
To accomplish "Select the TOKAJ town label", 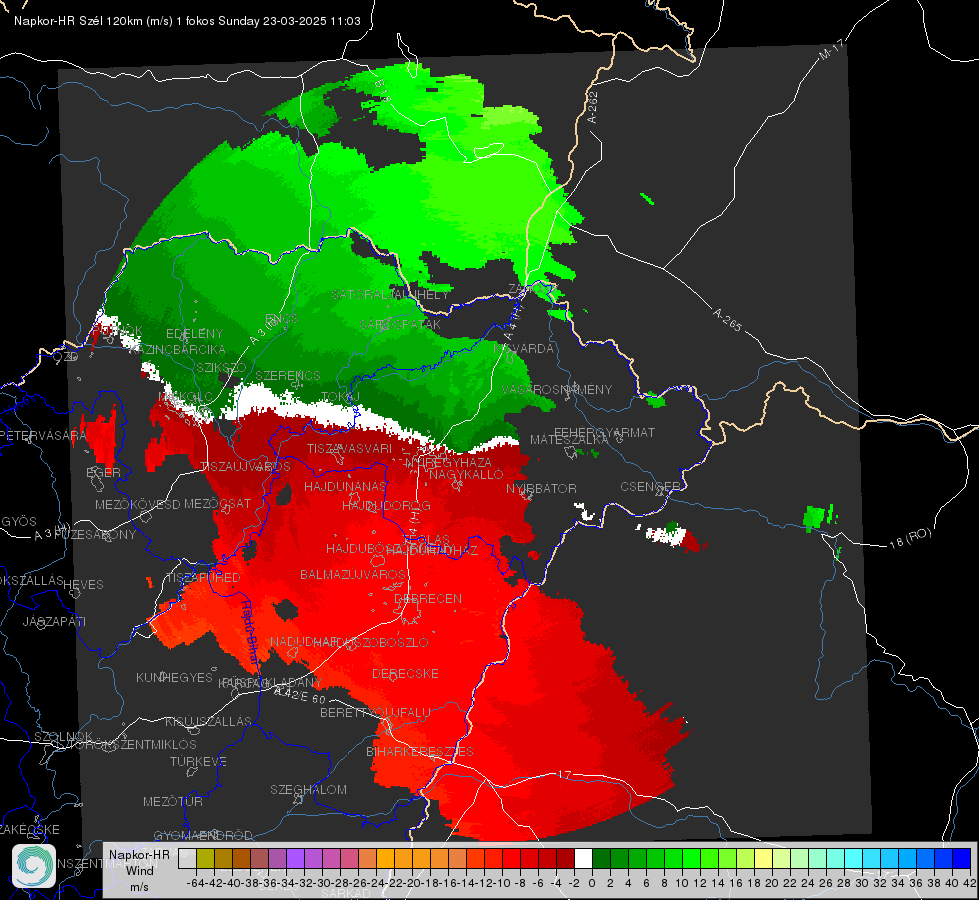I will (341, 397).
